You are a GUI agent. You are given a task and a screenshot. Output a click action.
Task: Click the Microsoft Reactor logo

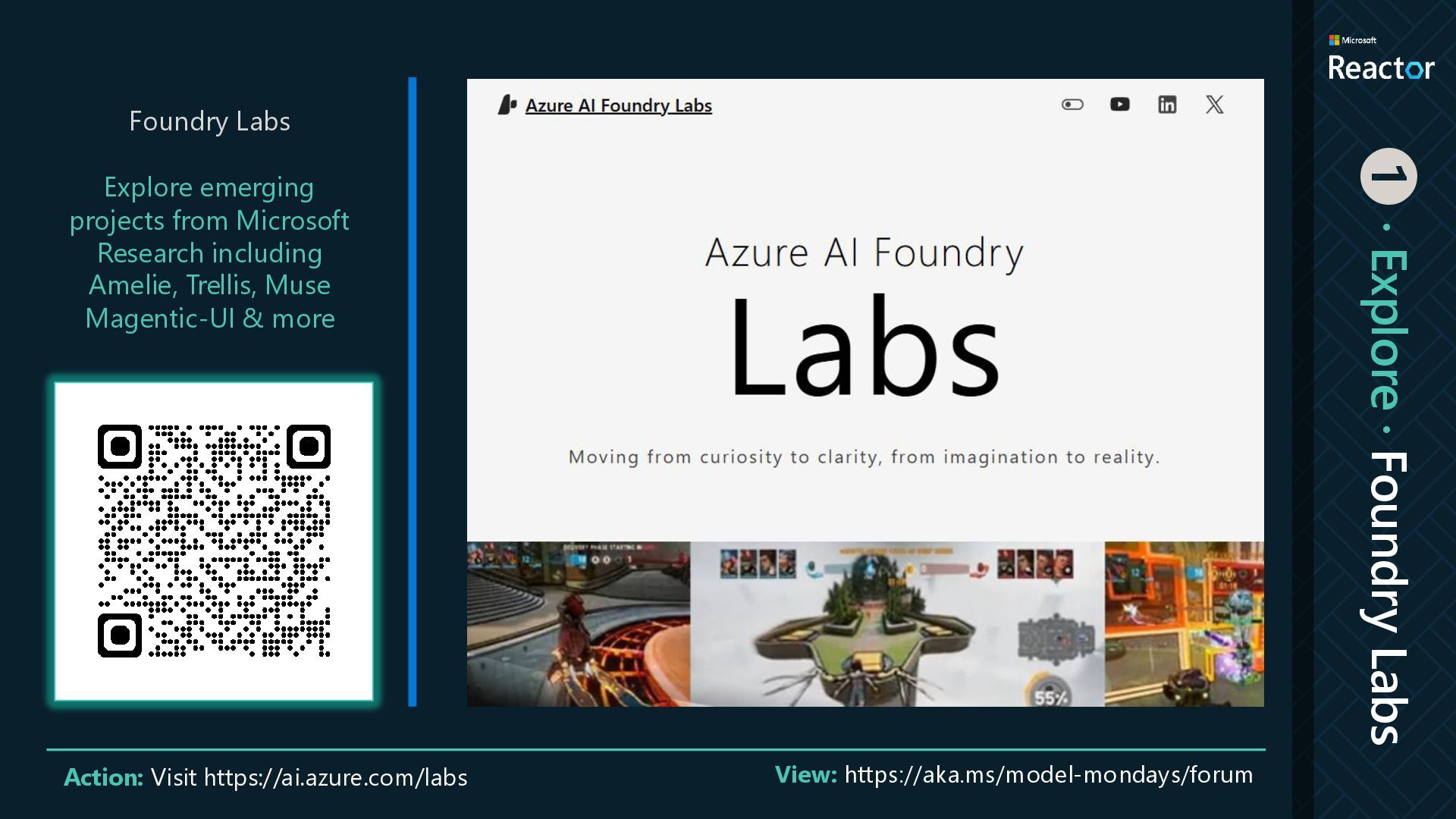tap(1381, 58)
